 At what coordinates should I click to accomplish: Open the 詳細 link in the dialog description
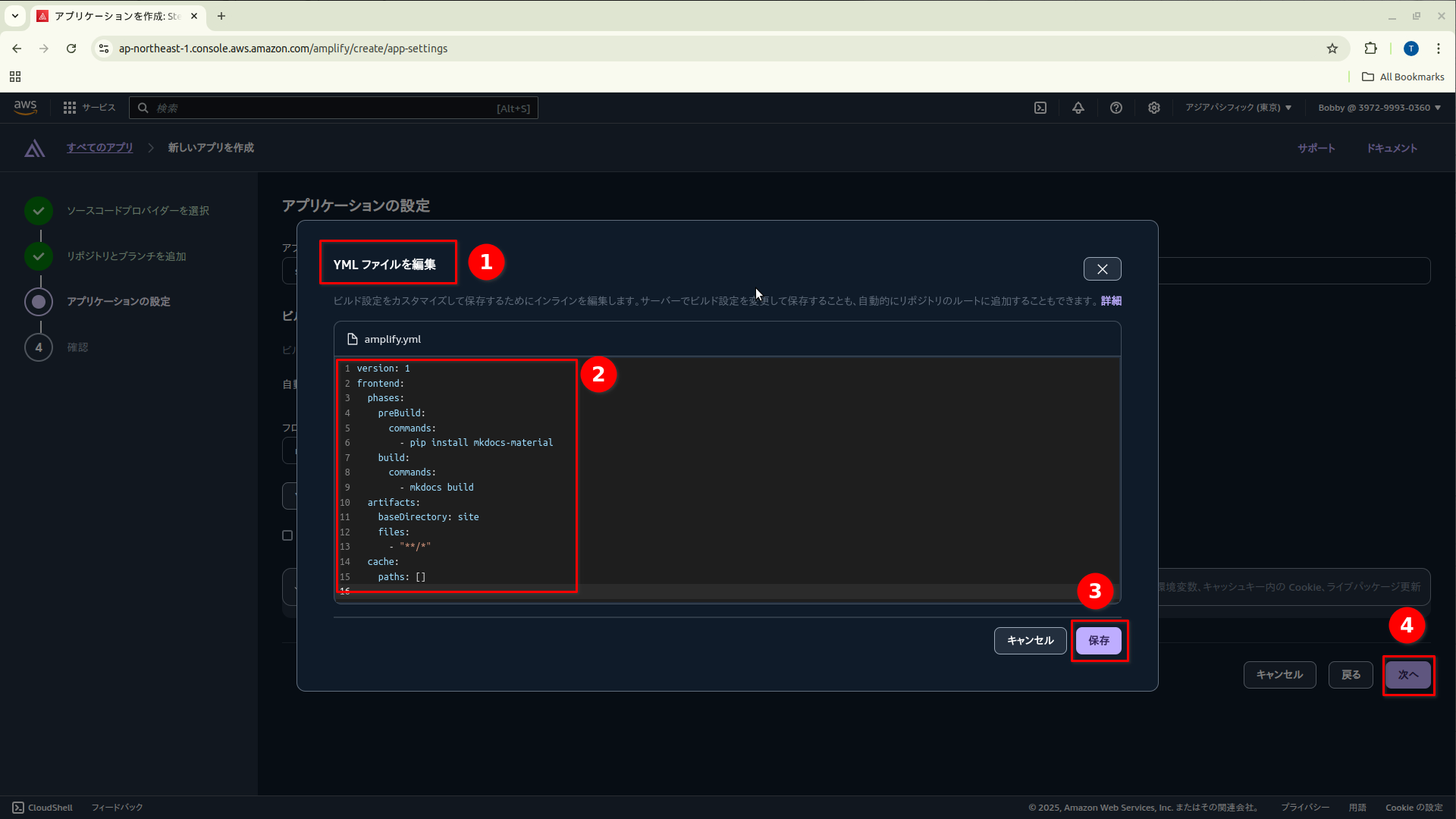tap(1110, 300)
